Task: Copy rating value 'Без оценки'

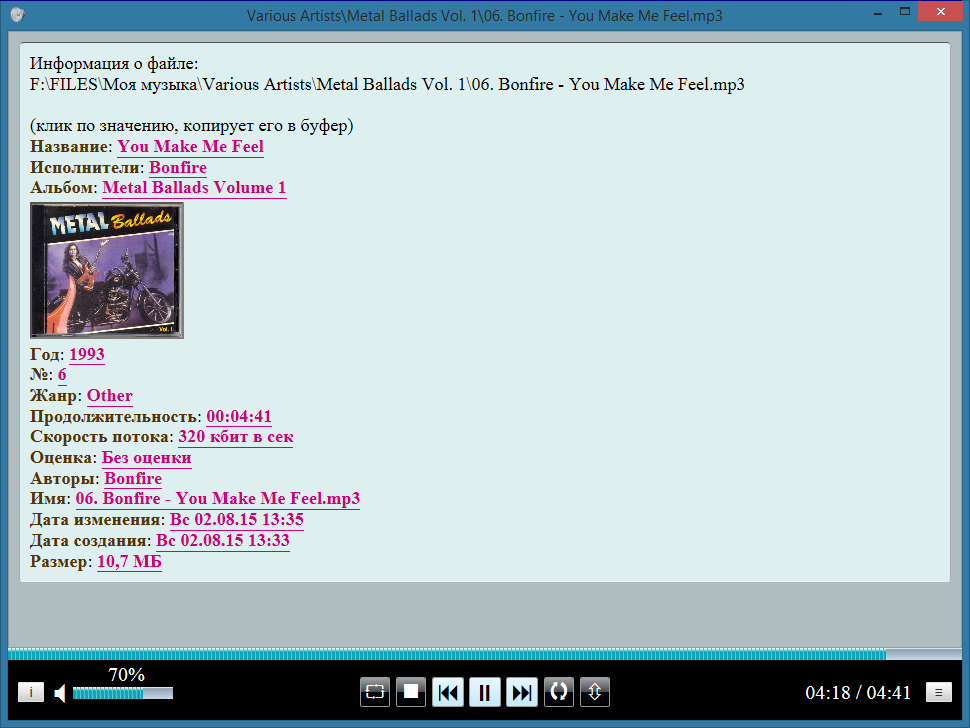Action: (x=147, y=458)
